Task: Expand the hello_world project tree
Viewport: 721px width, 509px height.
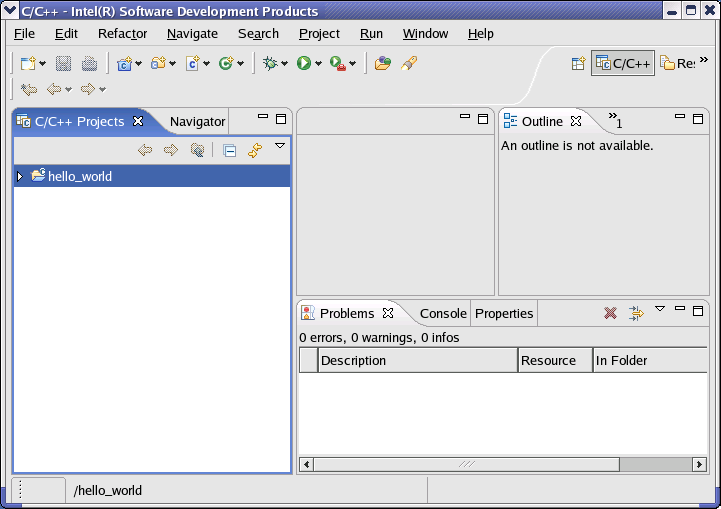Action: (20, 176)
